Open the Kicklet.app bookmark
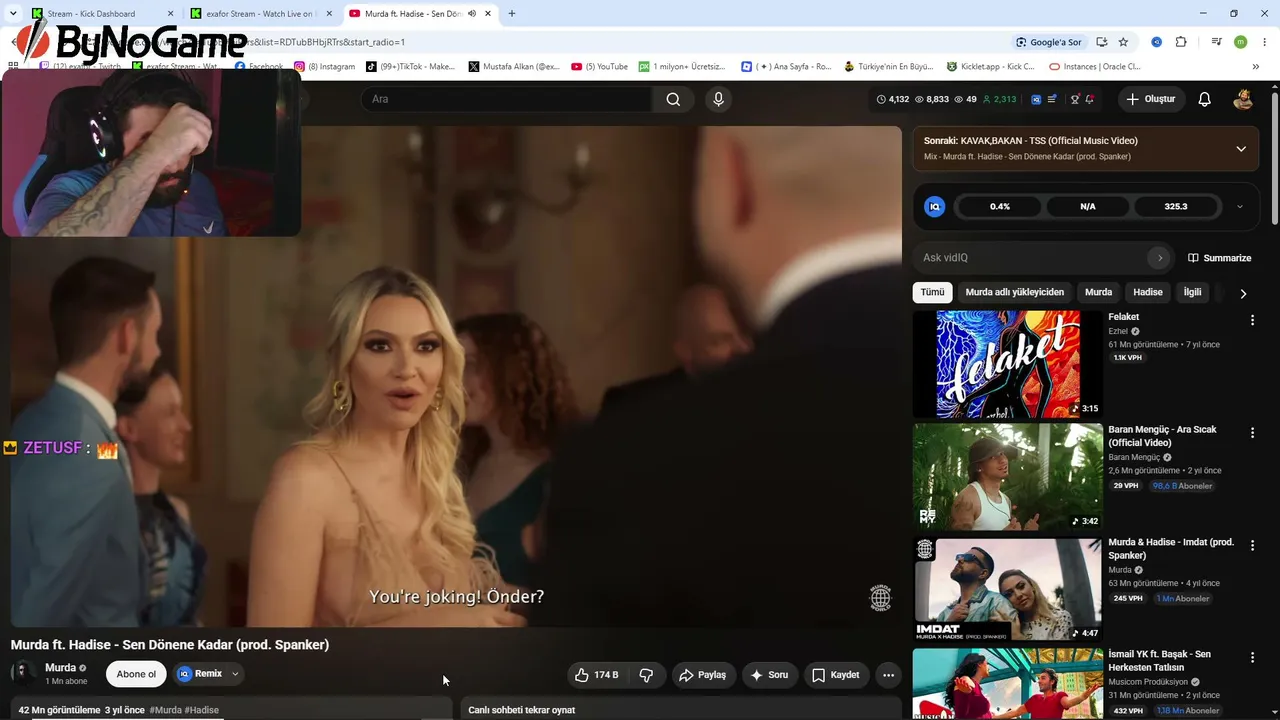Screen dimensions: 1280x720 click(991, 67)
